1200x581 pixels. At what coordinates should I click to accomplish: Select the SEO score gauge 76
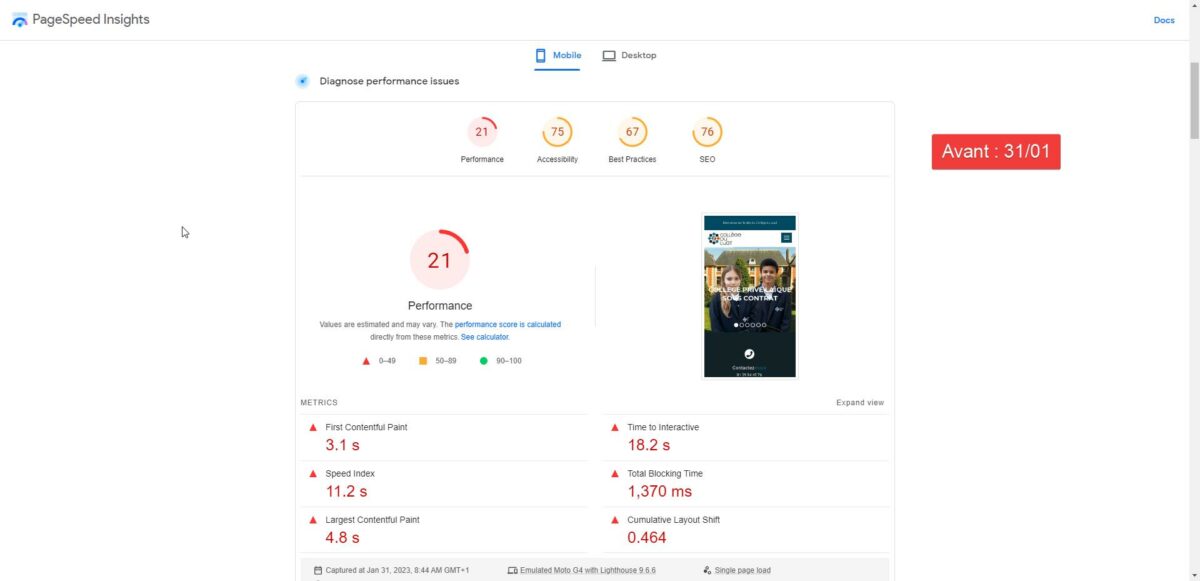coord(707,132)
